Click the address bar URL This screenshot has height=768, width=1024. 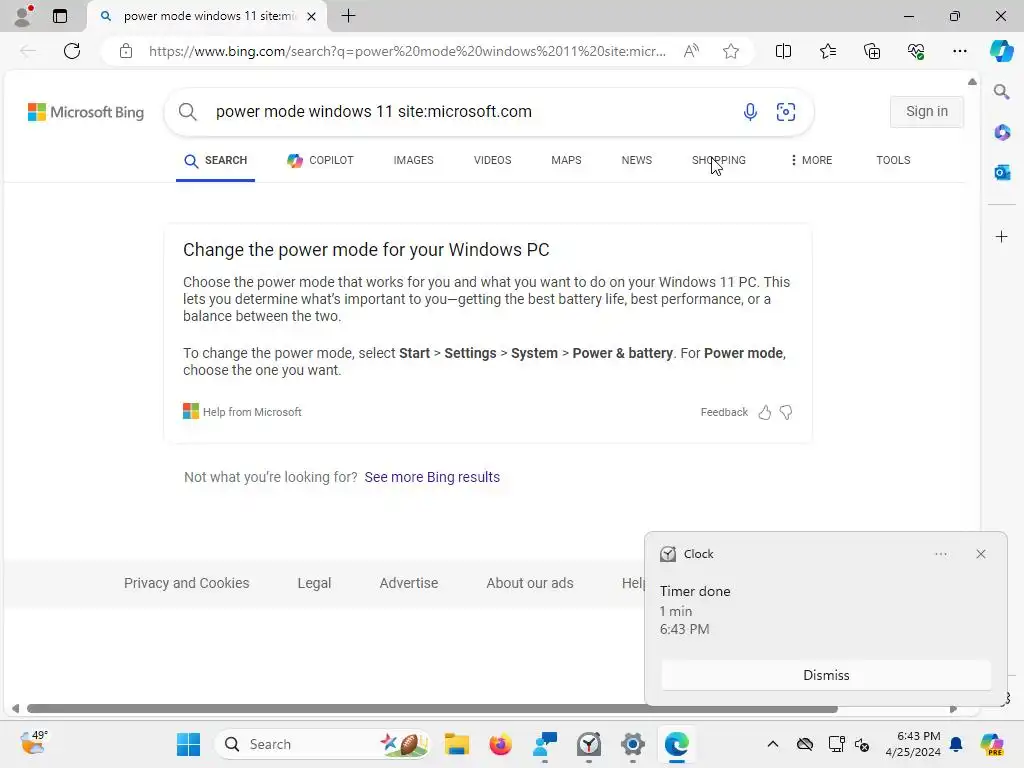point(407,52)
